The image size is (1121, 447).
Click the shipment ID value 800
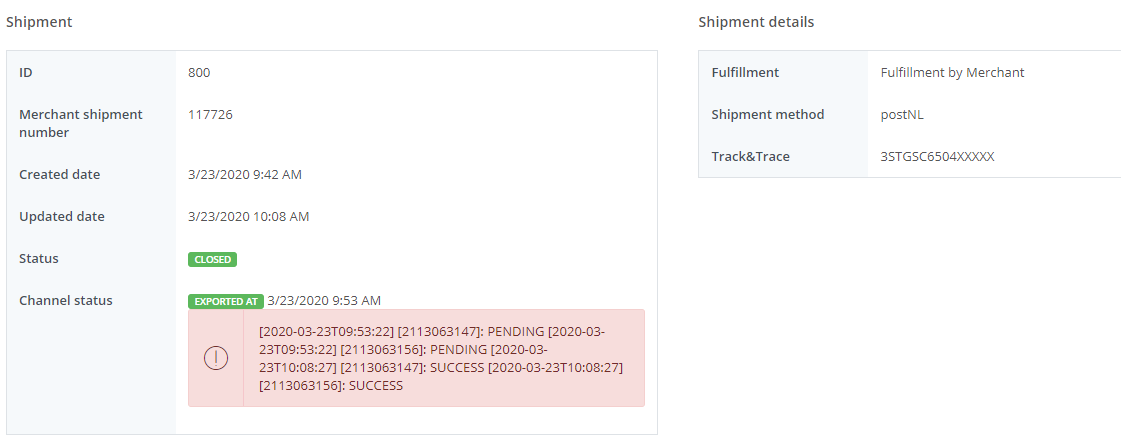click(199, 73)
